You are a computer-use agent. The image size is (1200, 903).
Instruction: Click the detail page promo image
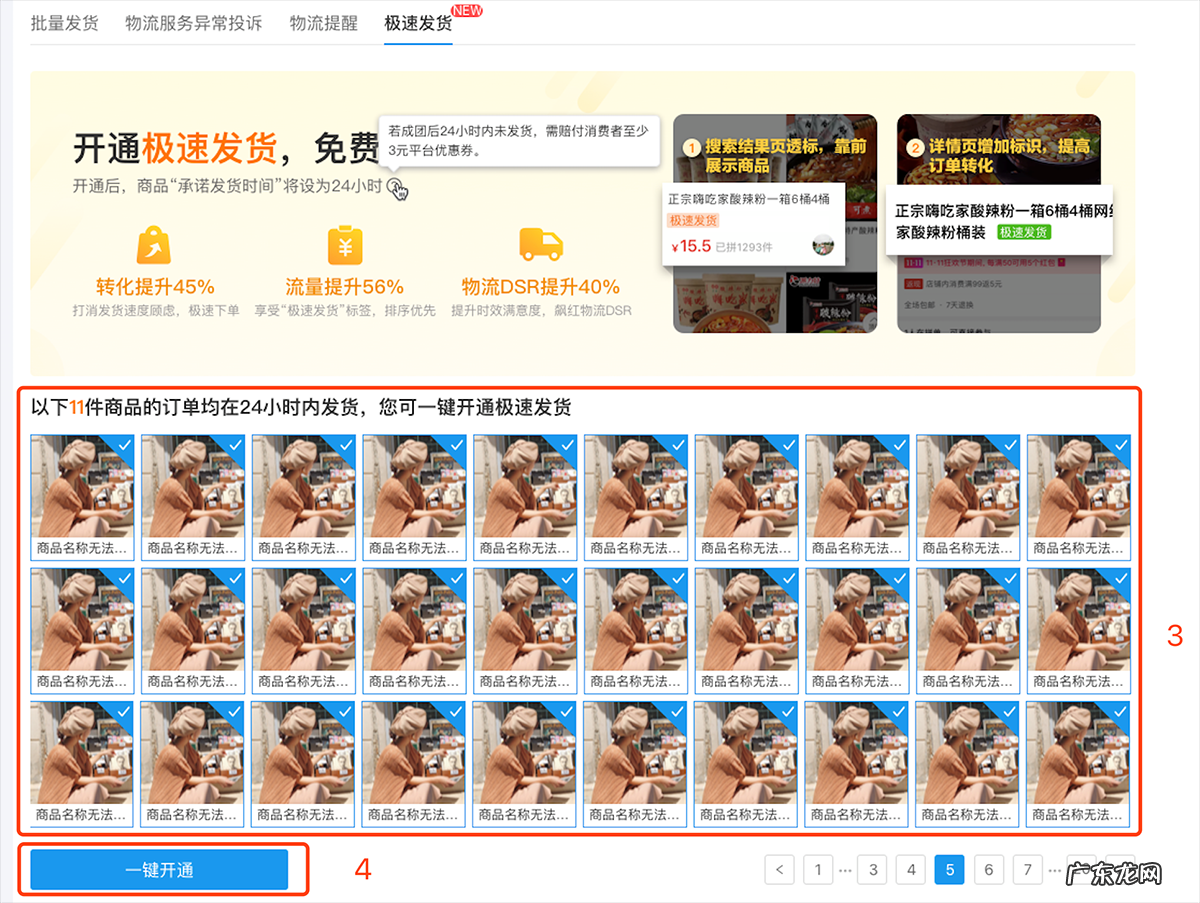[998, 223]
